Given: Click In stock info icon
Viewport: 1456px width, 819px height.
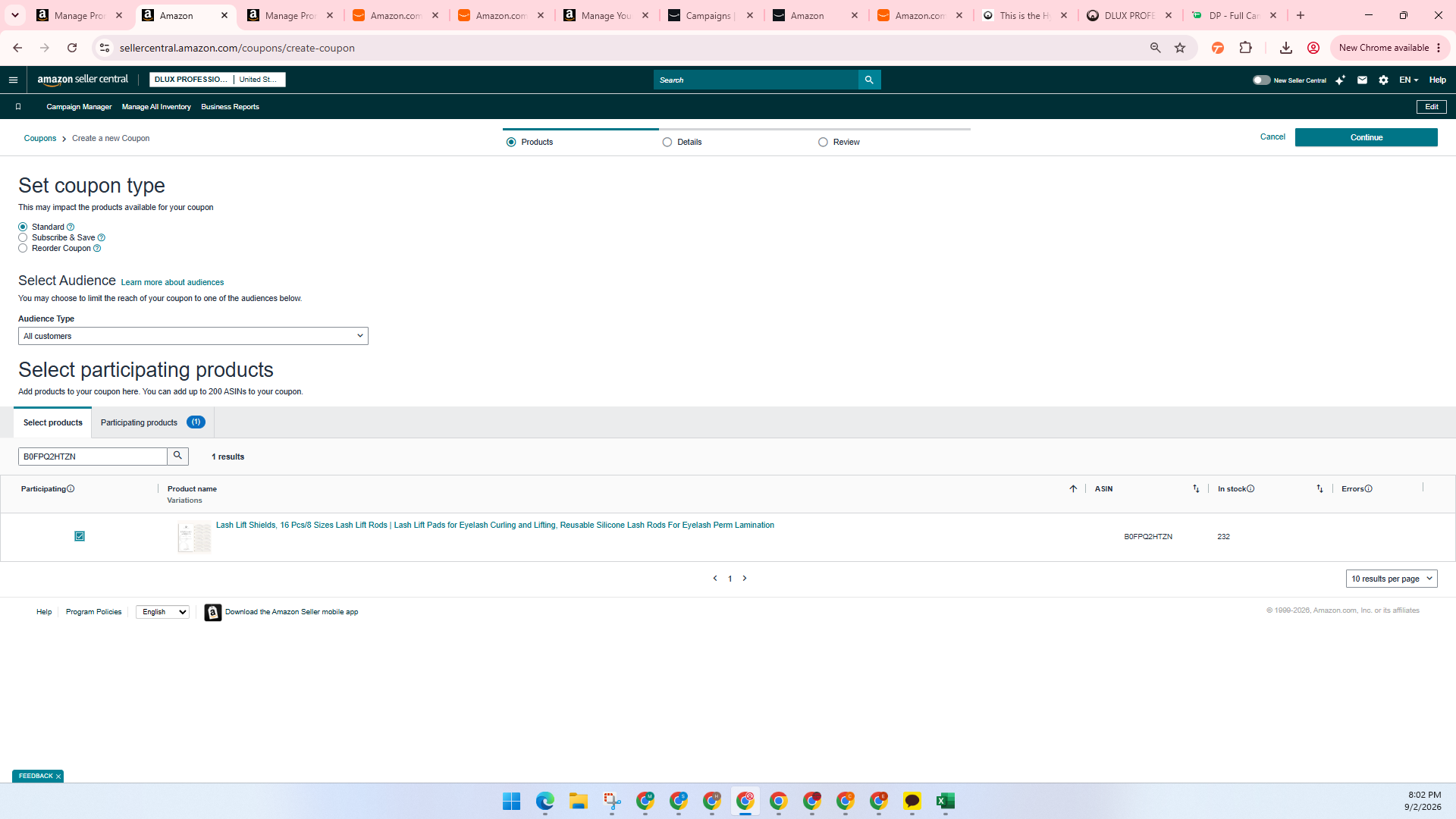Looking at the screenshot, I should click(1250, 488).
